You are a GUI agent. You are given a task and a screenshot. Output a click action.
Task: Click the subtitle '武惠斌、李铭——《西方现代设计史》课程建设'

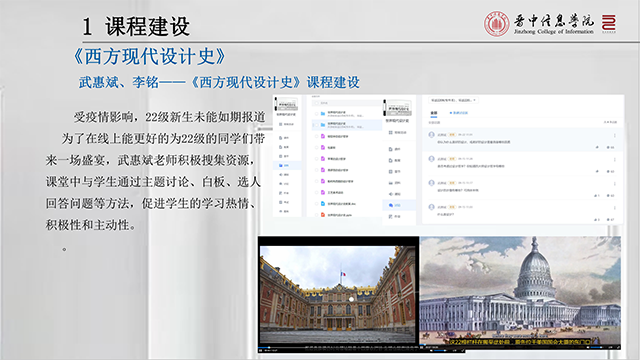click(219, 82)
